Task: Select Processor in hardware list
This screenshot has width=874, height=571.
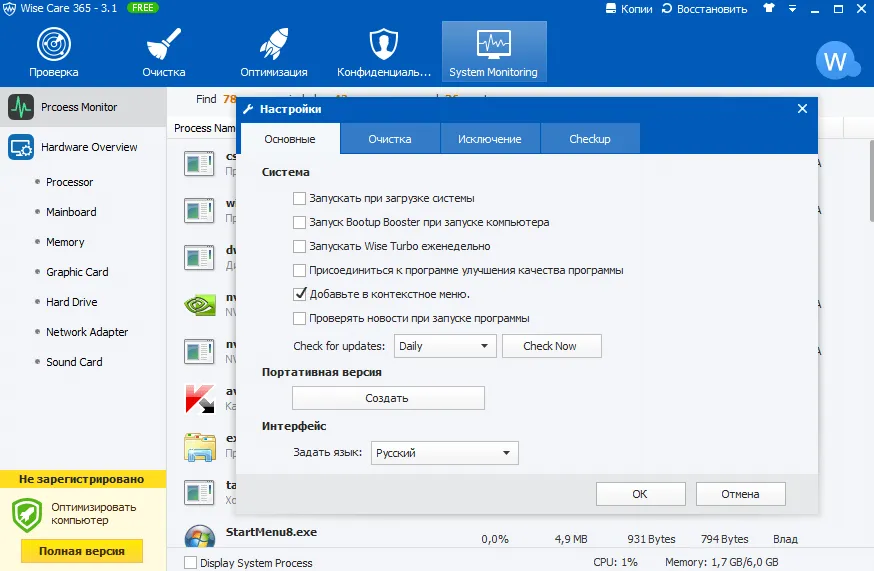Action: pos(70,182)
